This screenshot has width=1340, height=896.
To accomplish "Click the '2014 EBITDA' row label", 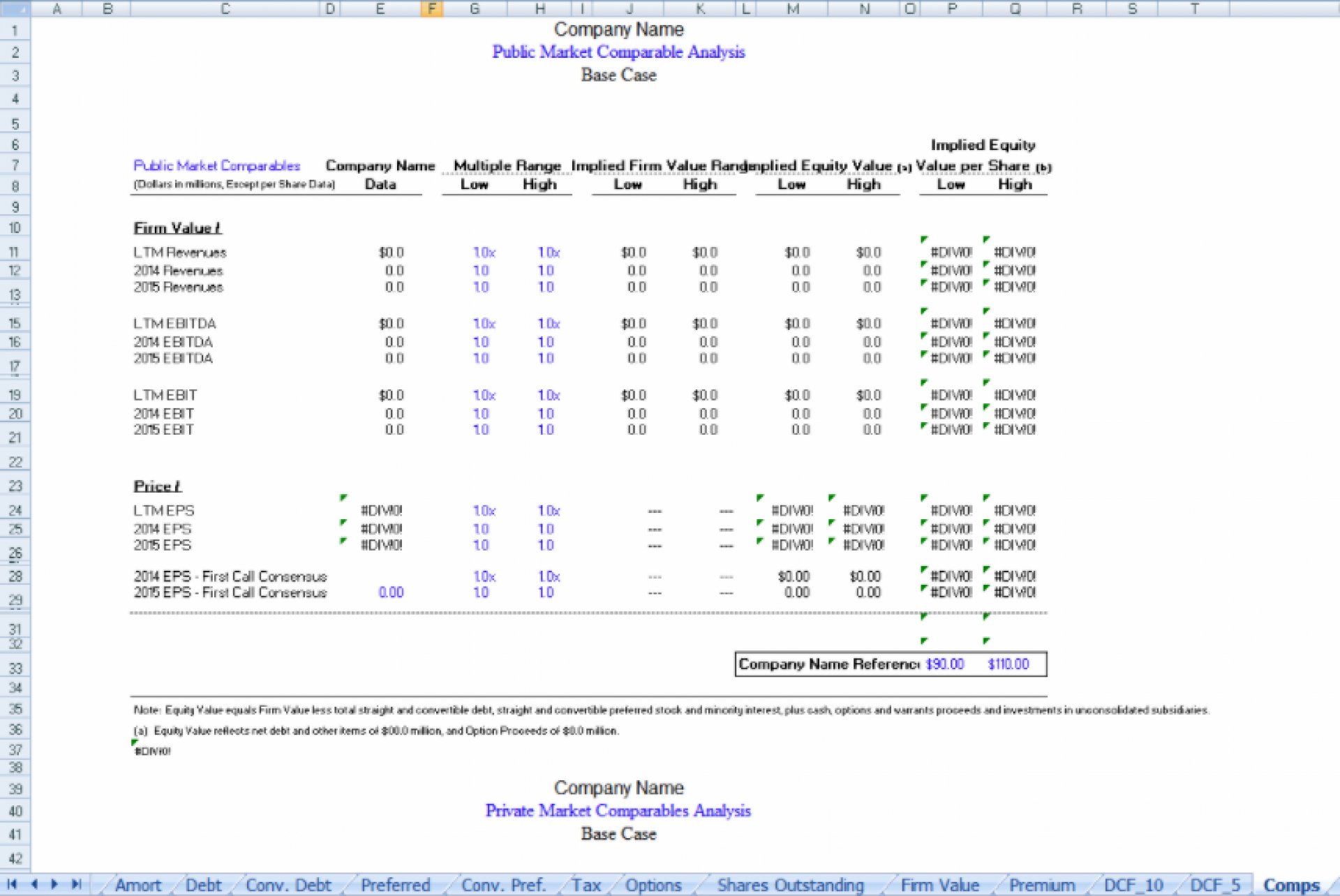I will click(173, 342).
